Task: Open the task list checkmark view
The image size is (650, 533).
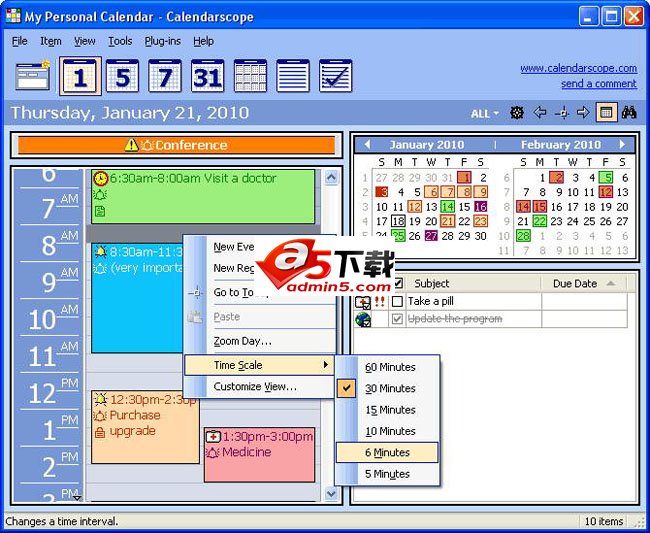Action: coord(335,76)
